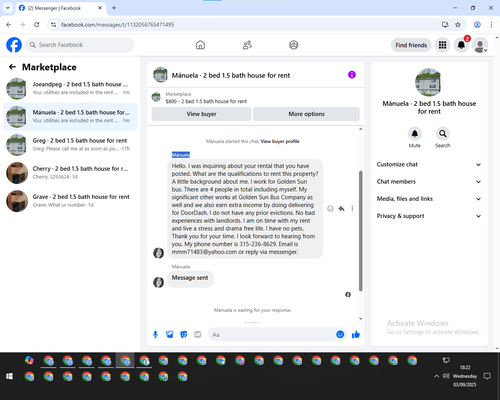The height and width of the screenshot is (400, 500).
Task: Open the notifications bell with badge
Action: [x=461, y=45]
